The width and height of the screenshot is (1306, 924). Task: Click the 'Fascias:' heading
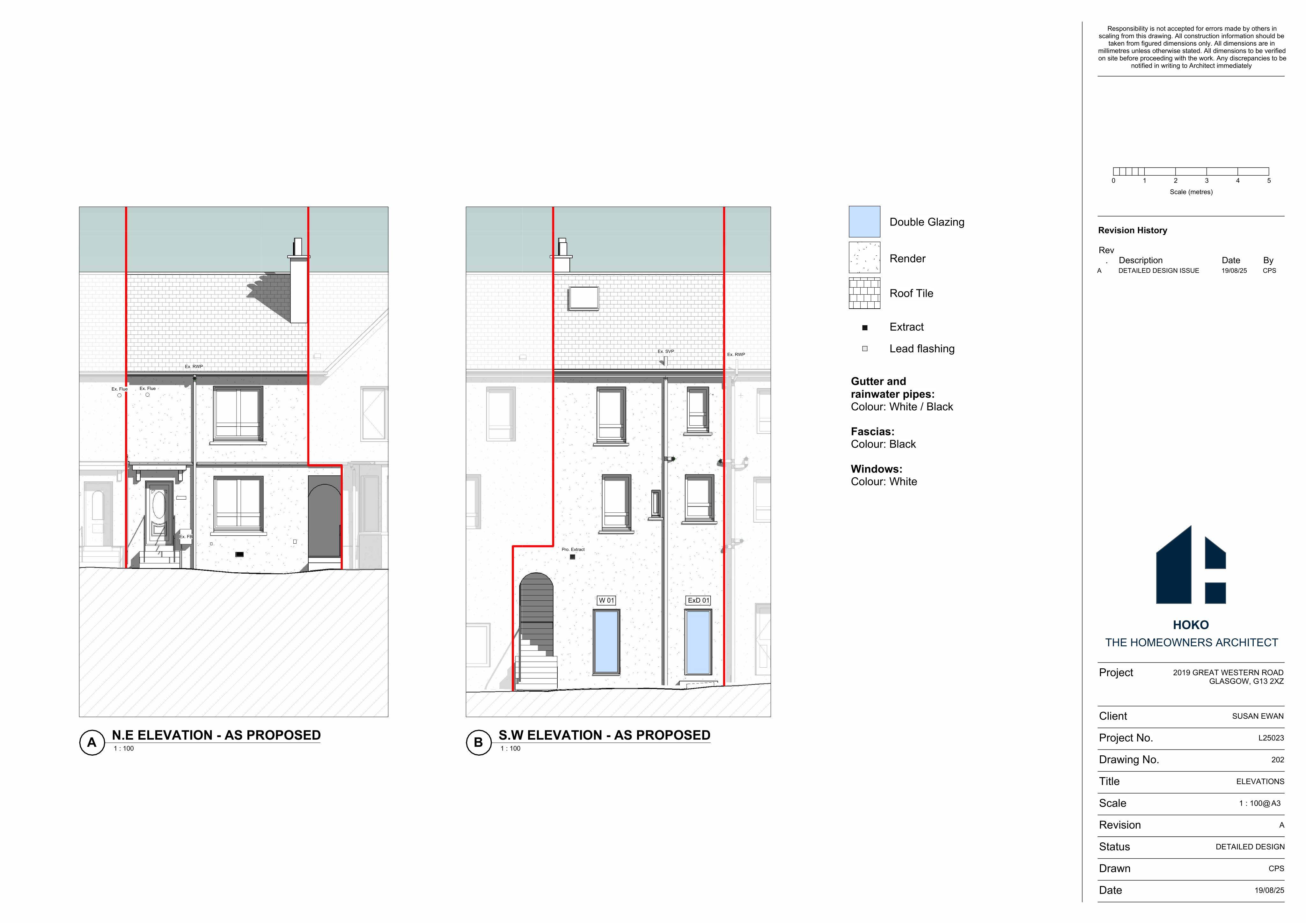pos(873,432)
